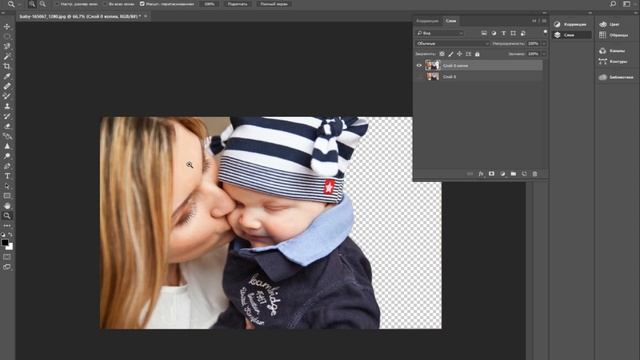The image size is (640, 360).
Task: Click the background color swatch
Action: pyautogui.click(x=10, y=247)
